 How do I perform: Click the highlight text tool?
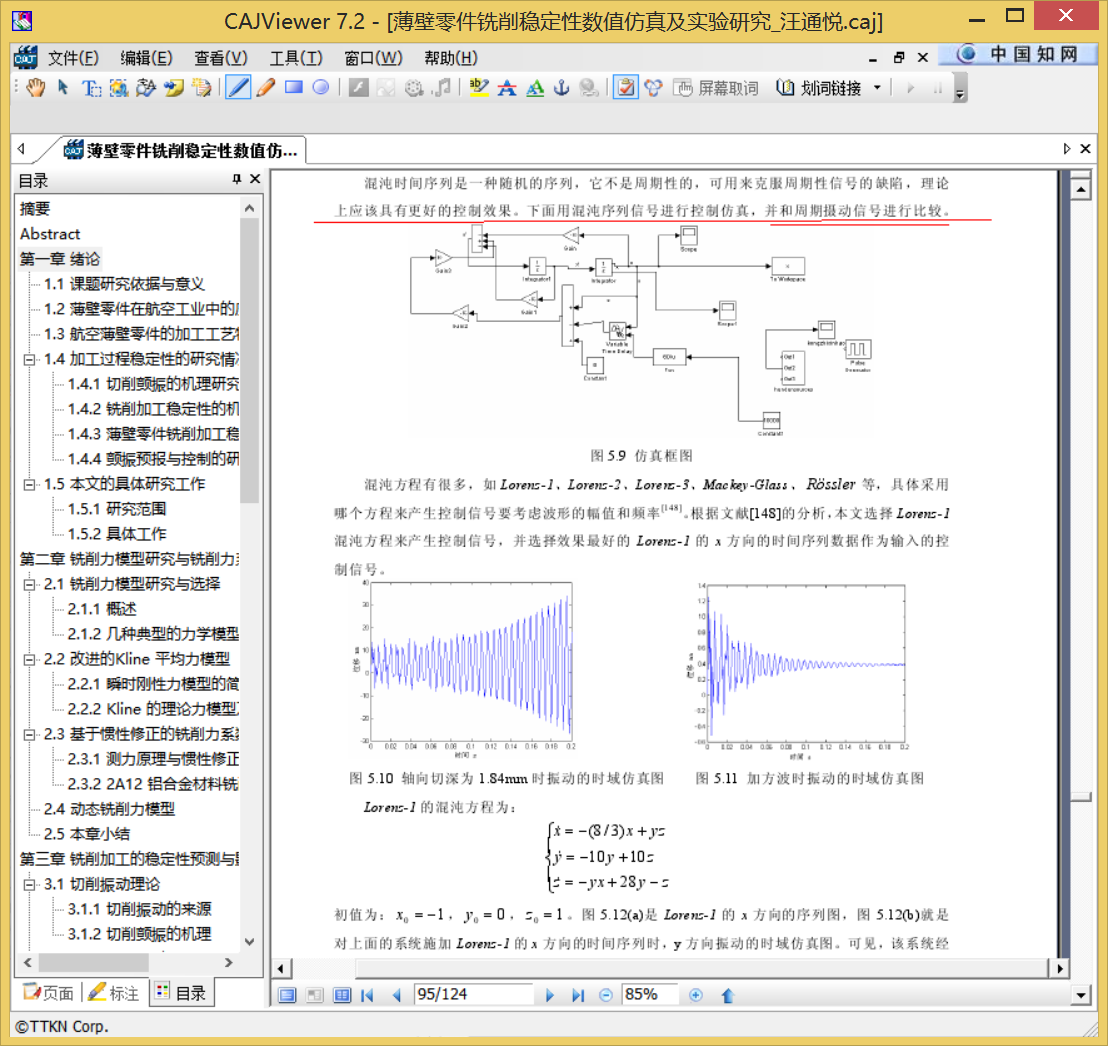(479, 88)
